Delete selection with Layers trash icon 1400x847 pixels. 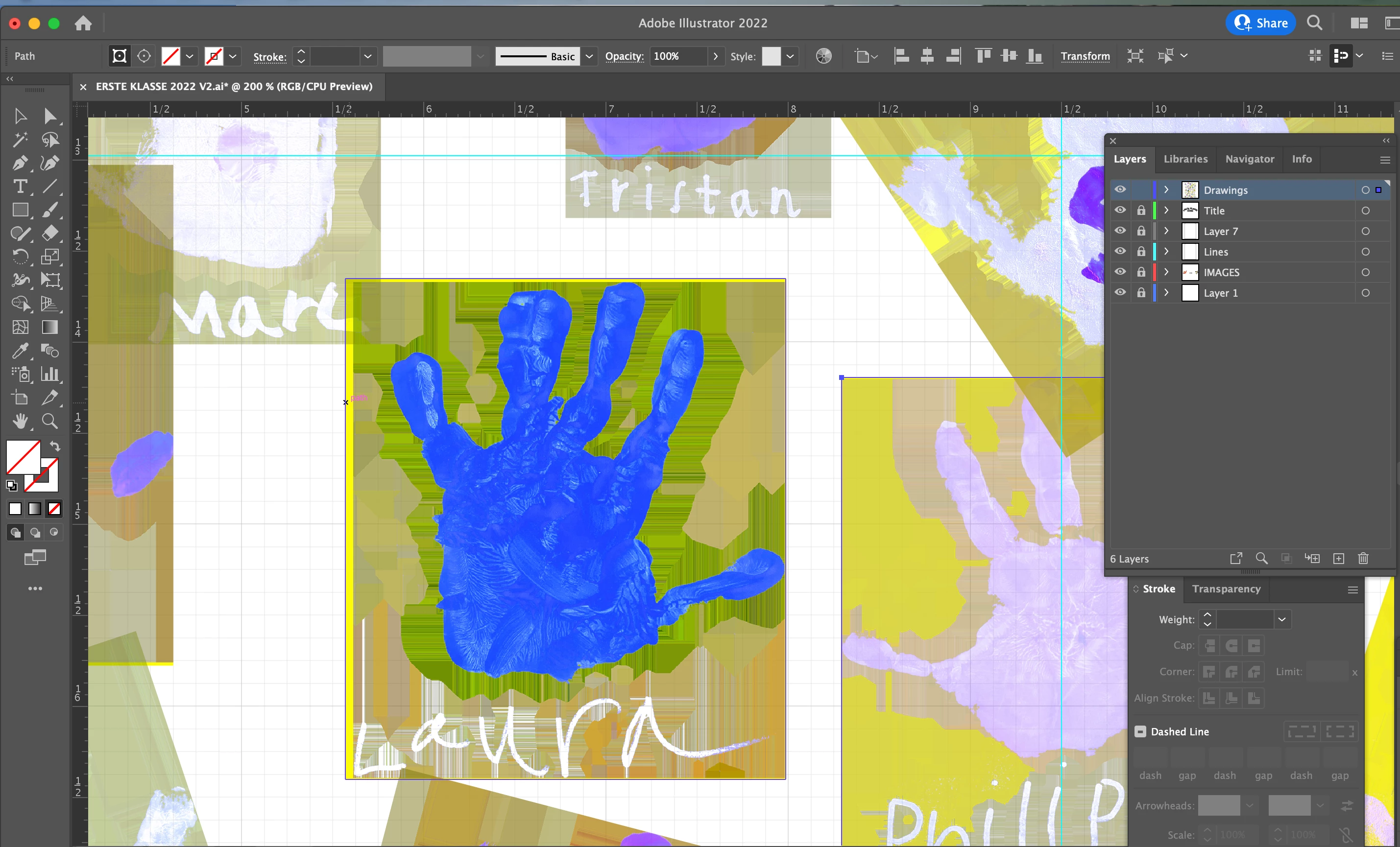1363,559
